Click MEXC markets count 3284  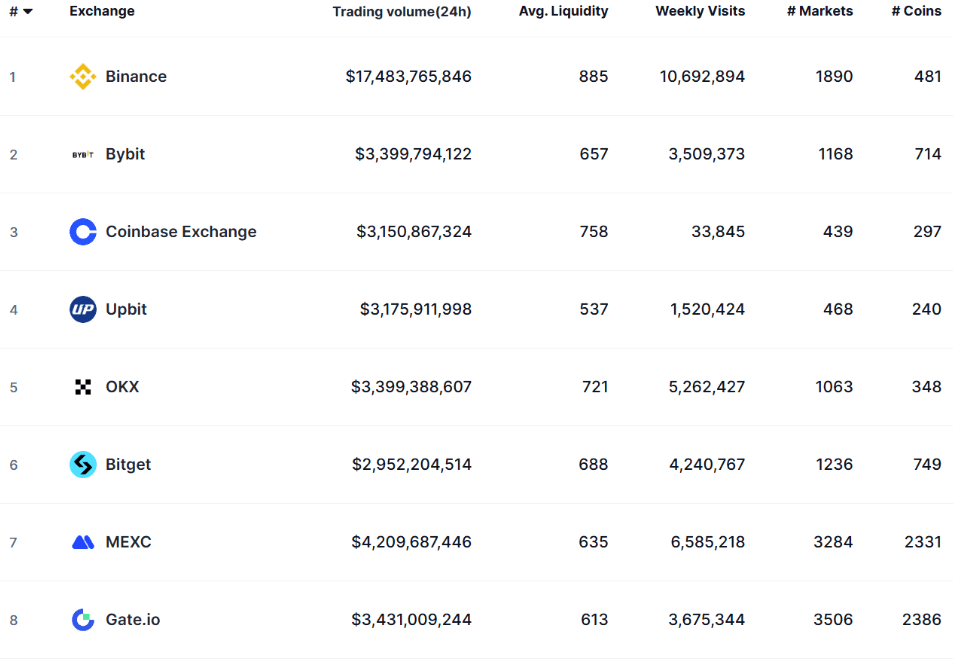click(x=833, y=542)
